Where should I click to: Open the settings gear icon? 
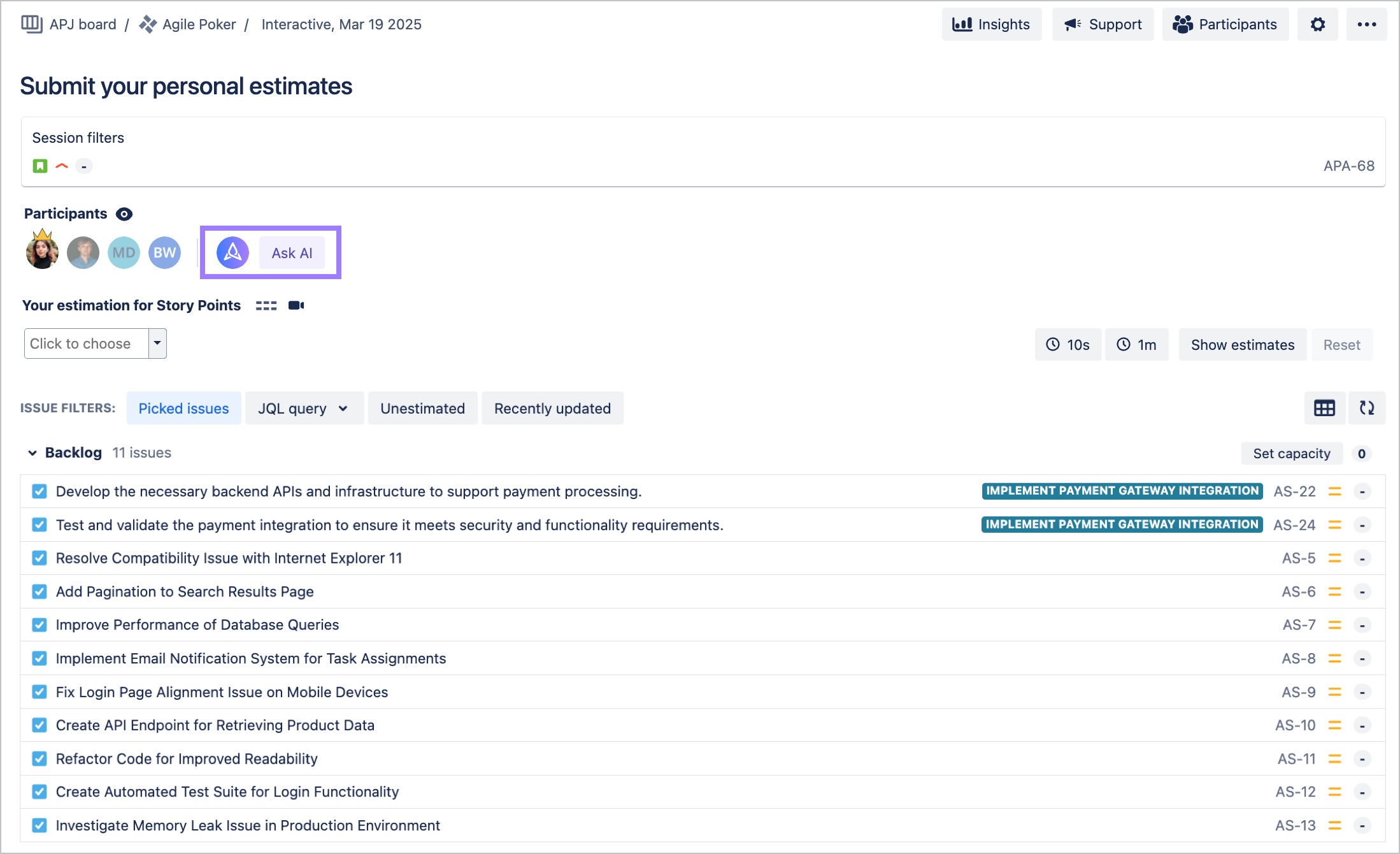tap(1317, 24)
